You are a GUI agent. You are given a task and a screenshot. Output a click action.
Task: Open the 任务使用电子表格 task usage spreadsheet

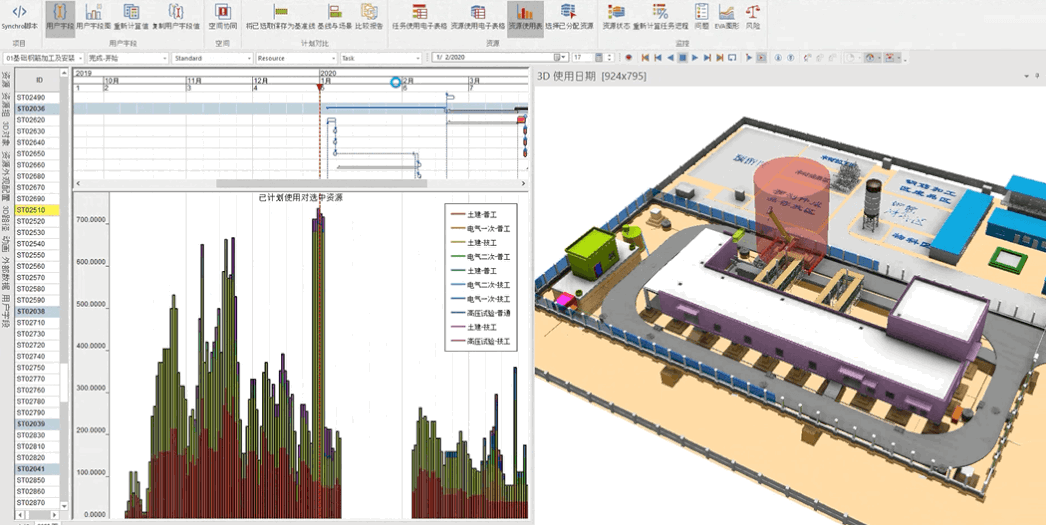point(420,18)
